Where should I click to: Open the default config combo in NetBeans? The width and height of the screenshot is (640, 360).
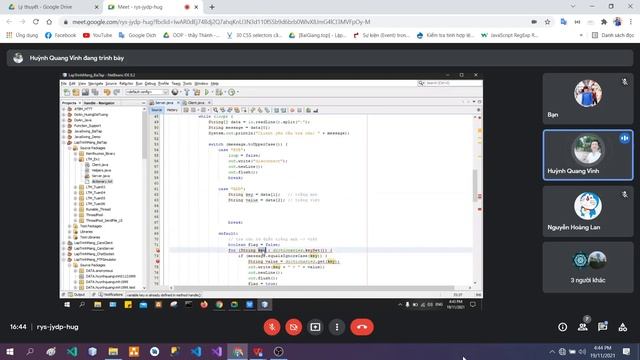coord(146,92)
